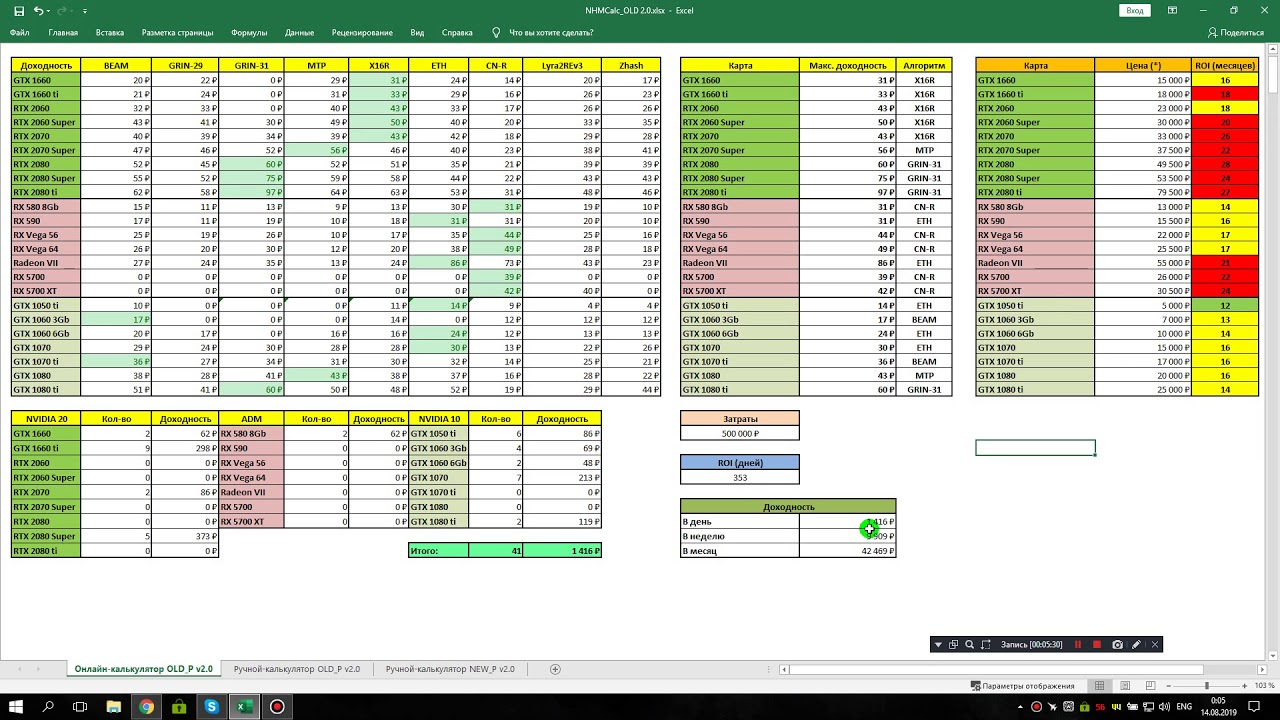Switch to Normal view icon in status bar
The width and height of the screenshot is (1280, 720).
pos(1099,686)
